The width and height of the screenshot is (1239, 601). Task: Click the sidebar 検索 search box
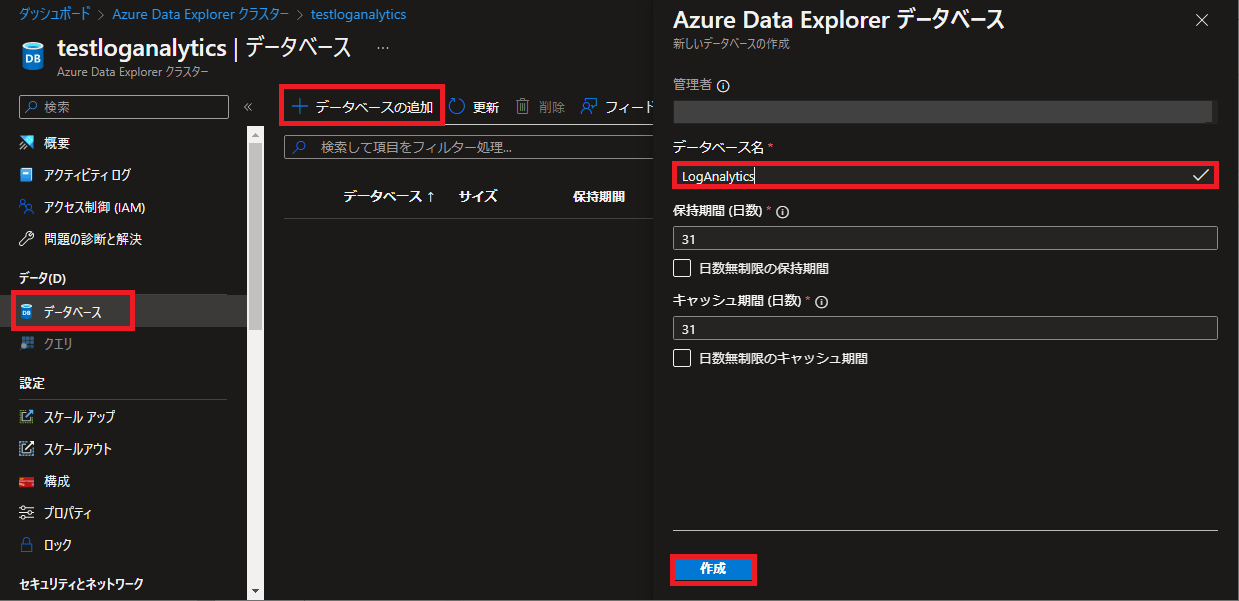(124, 107)
